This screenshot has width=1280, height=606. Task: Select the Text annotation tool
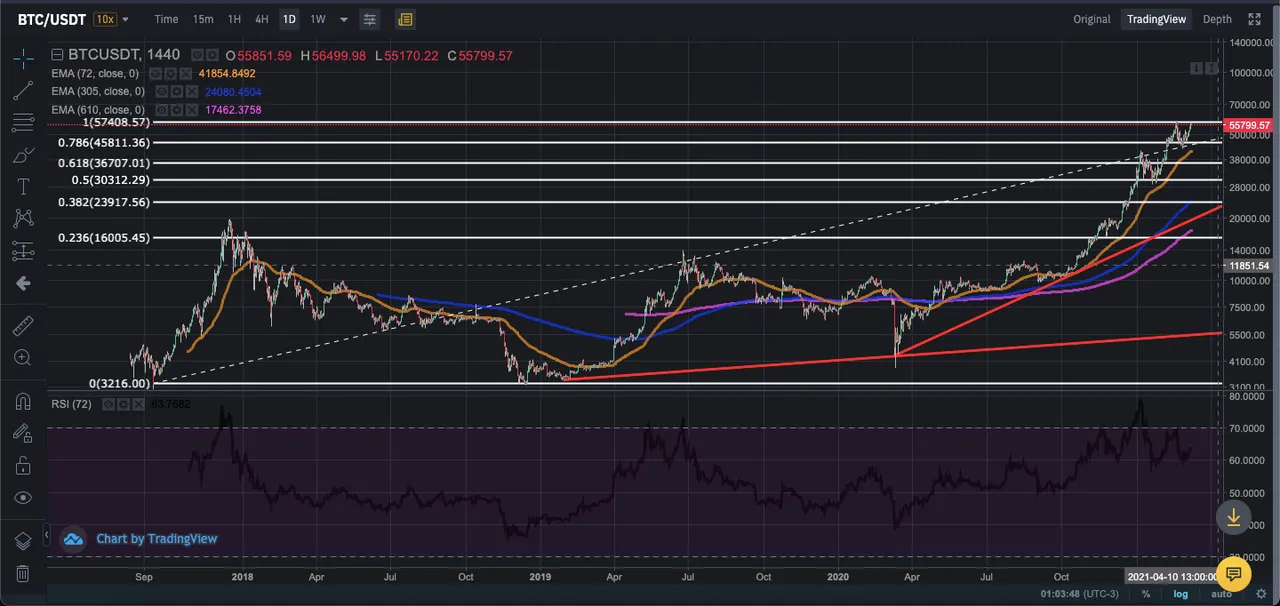(23, 187)
